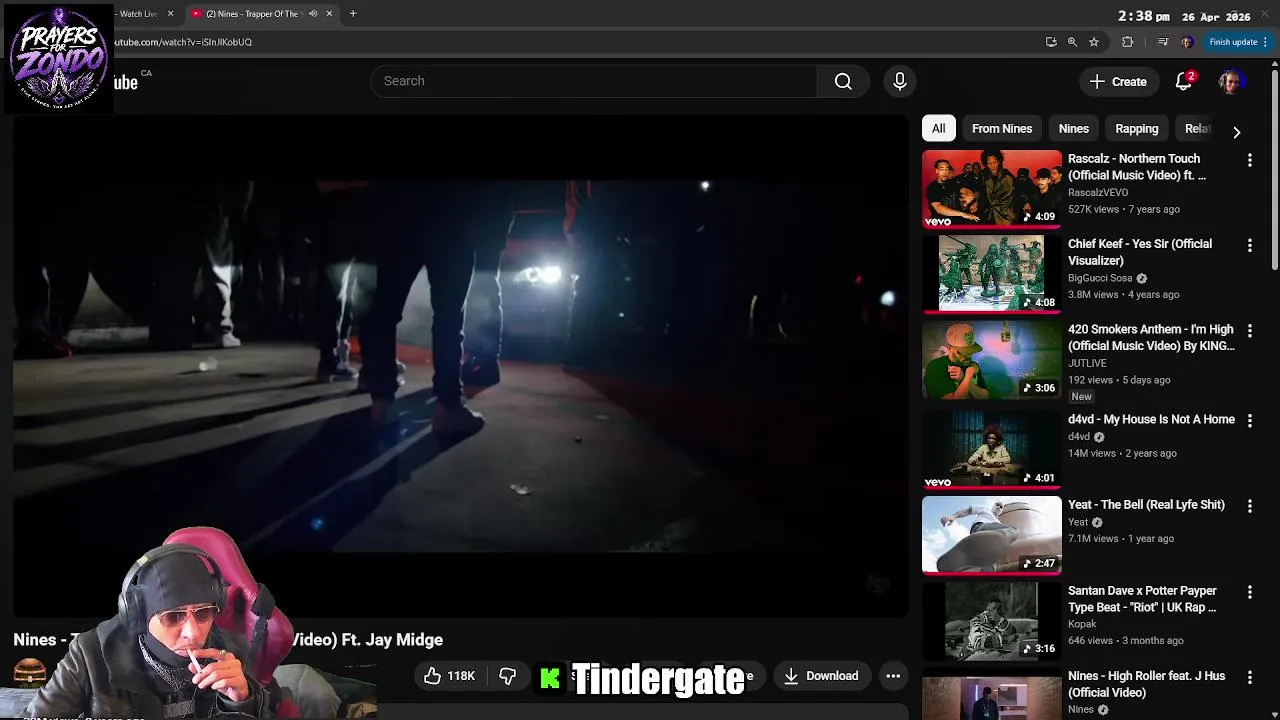1280x720 pixels.
Task: Close the Nines - Trapper browser tab
Action: tap(329, 14)
